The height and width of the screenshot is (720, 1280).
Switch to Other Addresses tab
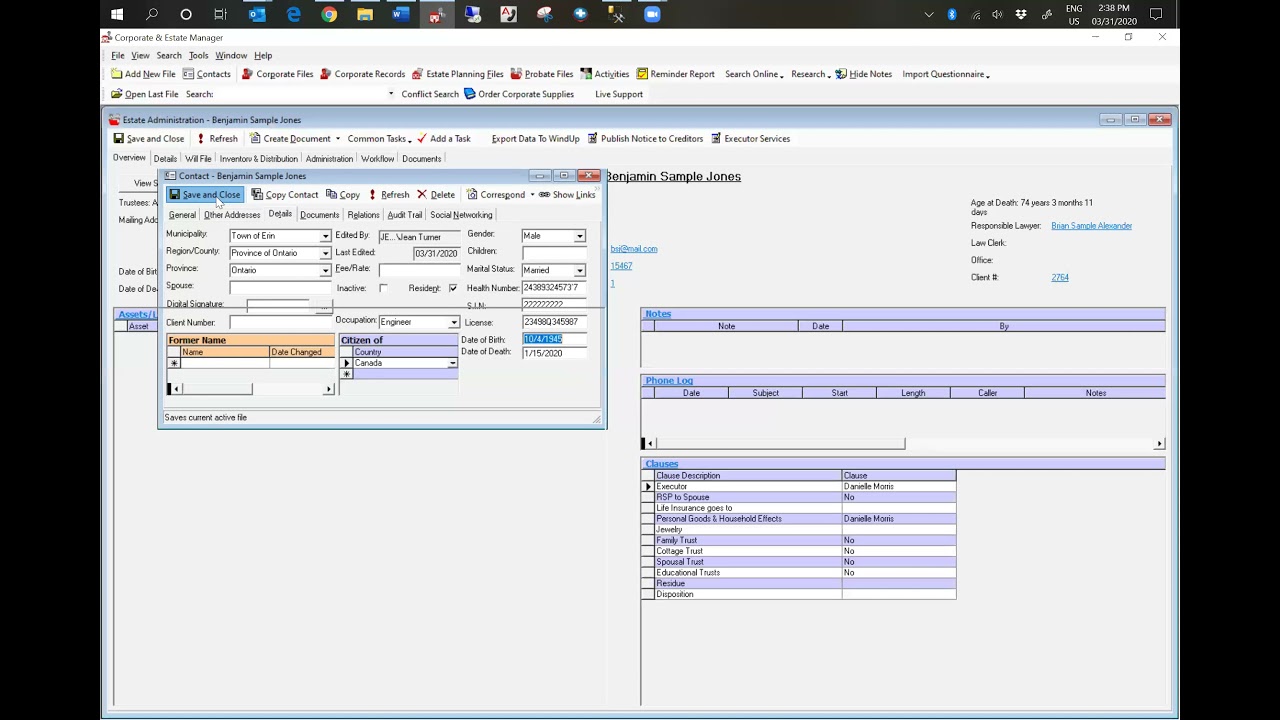[232, 215]
